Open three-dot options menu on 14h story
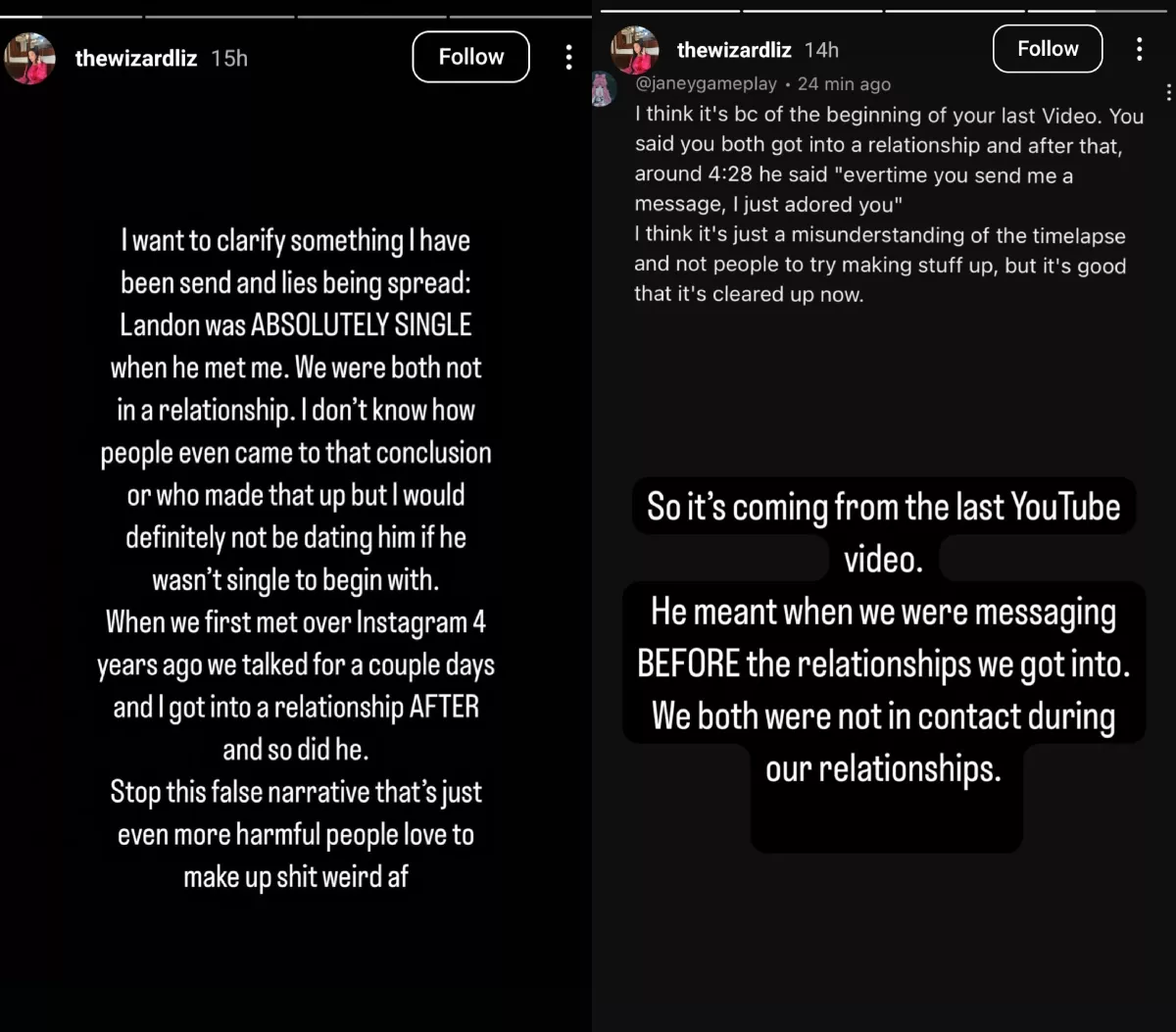 1139,49
